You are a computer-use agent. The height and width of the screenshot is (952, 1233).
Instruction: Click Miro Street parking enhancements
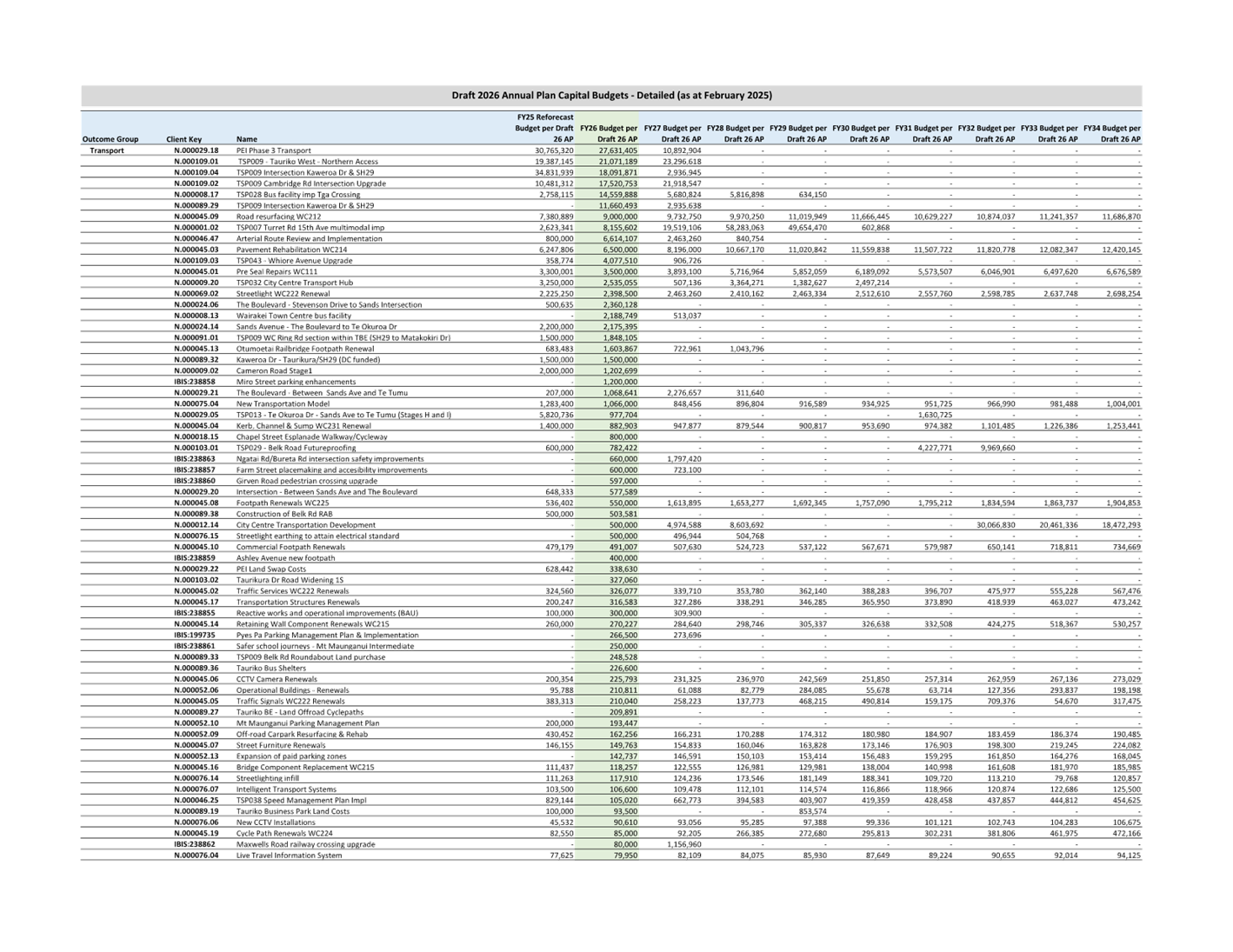pyautogui.click(x=296, y=382)
